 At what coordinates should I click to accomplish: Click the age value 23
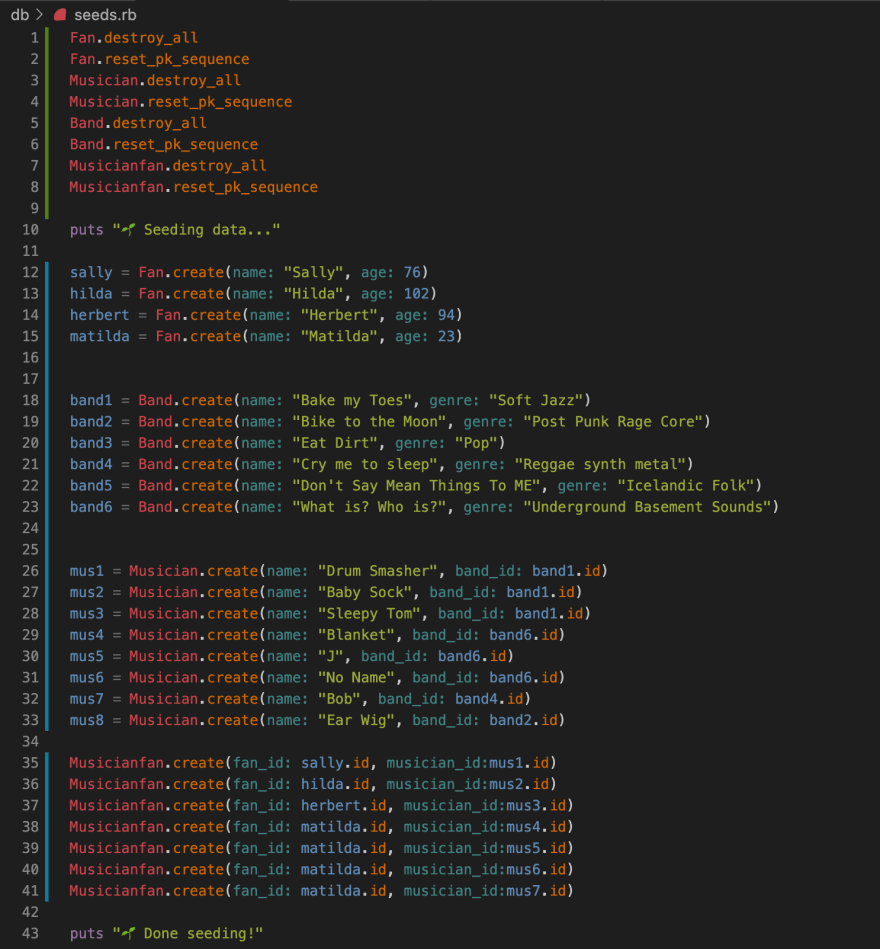click(x=446, y=336)
